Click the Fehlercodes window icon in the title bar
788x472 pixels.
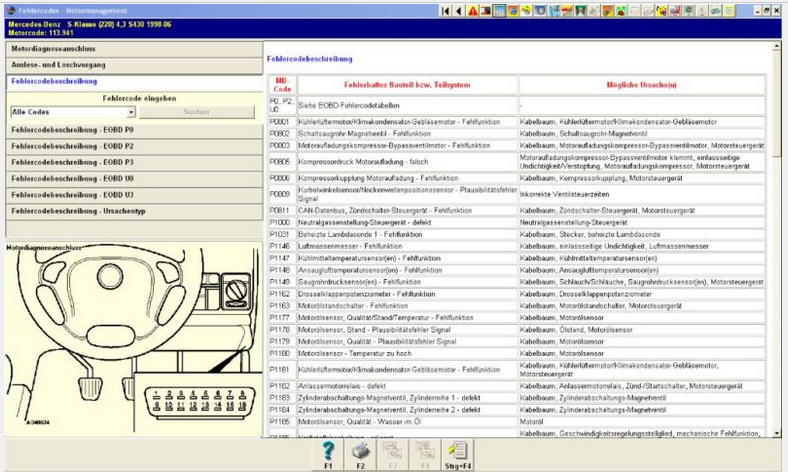(9, 8)
